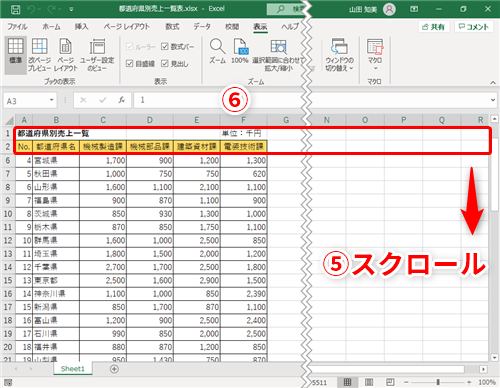This screenshot has width=500, height=388.
Task: Click status bar Normal view icon
Action: point(347,382)
